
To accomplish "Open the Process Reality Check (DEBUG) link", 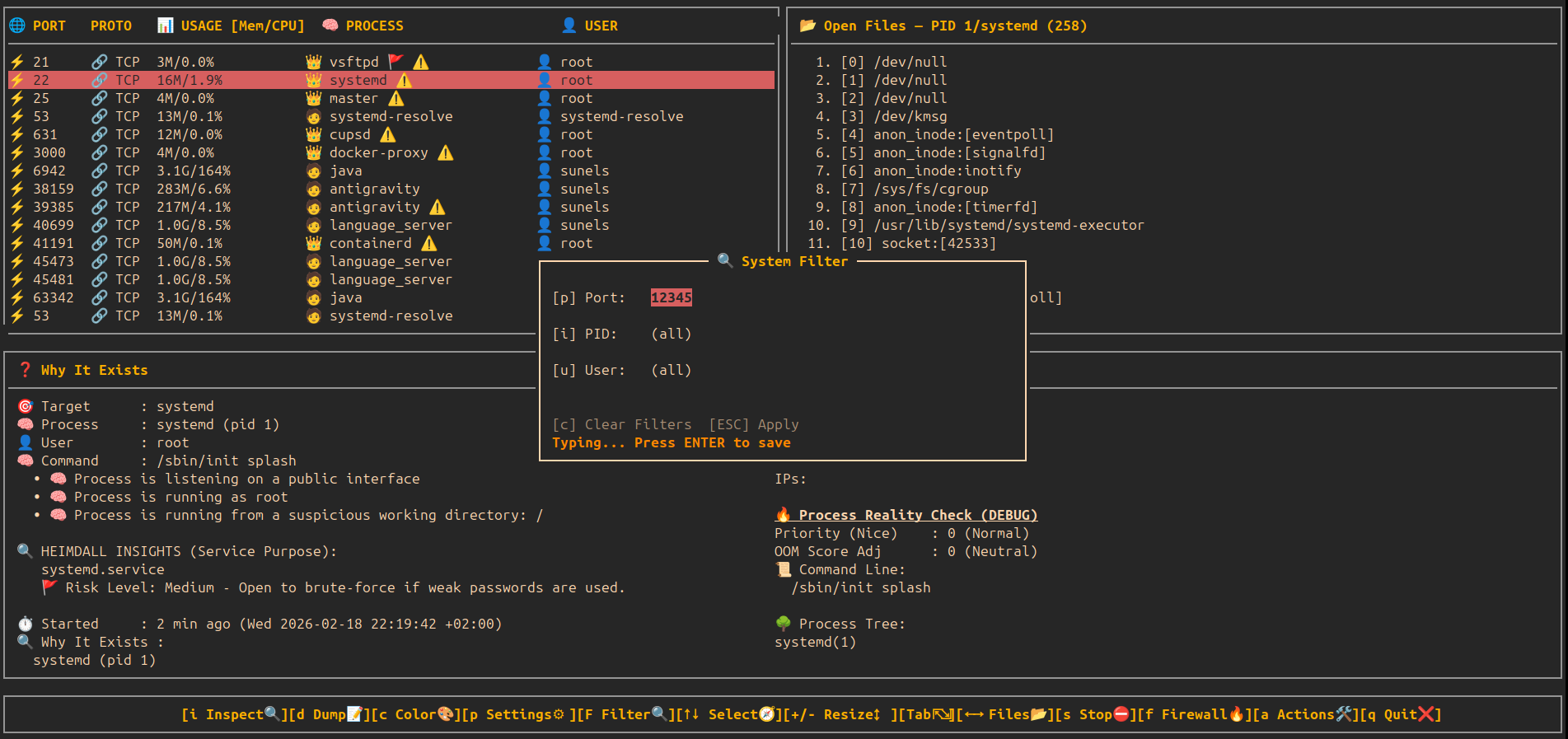I will point(917,515).
